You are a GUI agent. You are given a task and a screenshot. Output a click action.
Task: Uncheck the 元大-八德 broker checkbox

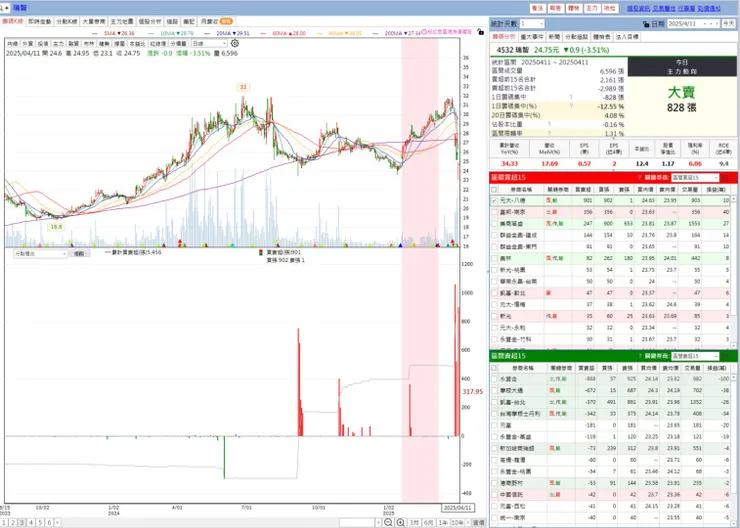tap(494, 201)
